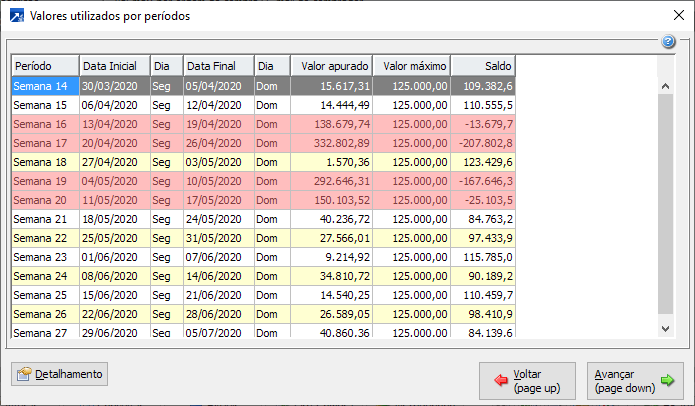
Task: Click the scrollbar down arrow
Action: 665,329
